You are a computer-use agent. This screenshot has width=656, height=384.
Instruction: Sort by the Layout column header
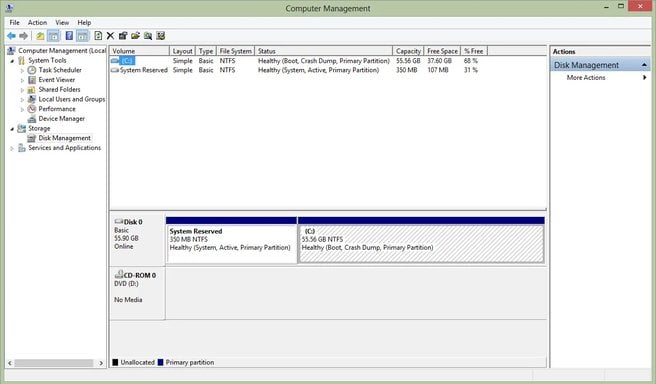click(182, 51)
